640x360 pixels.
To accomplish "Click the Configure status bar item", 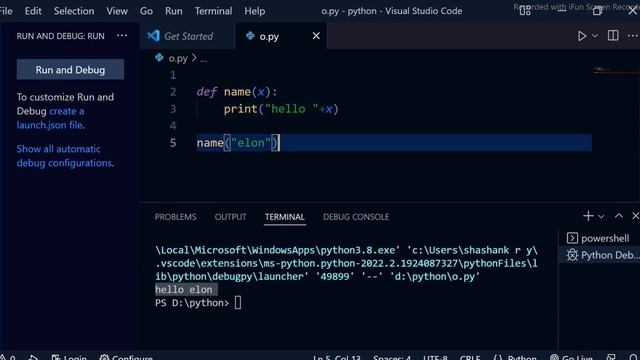I will [x=126, y=357].
